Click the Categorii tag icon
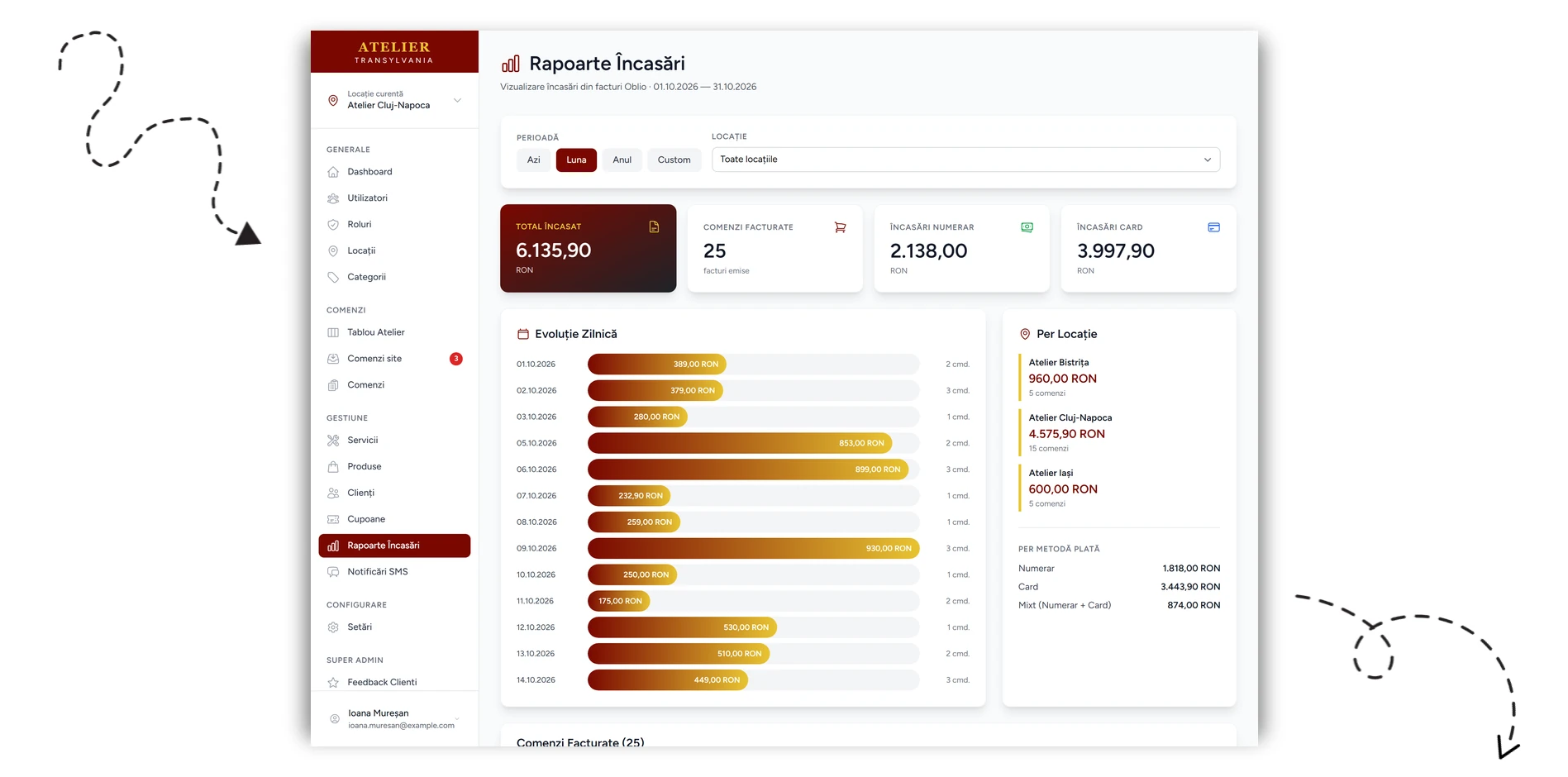Screen dimensions: 1568x777 pos(333,277)
